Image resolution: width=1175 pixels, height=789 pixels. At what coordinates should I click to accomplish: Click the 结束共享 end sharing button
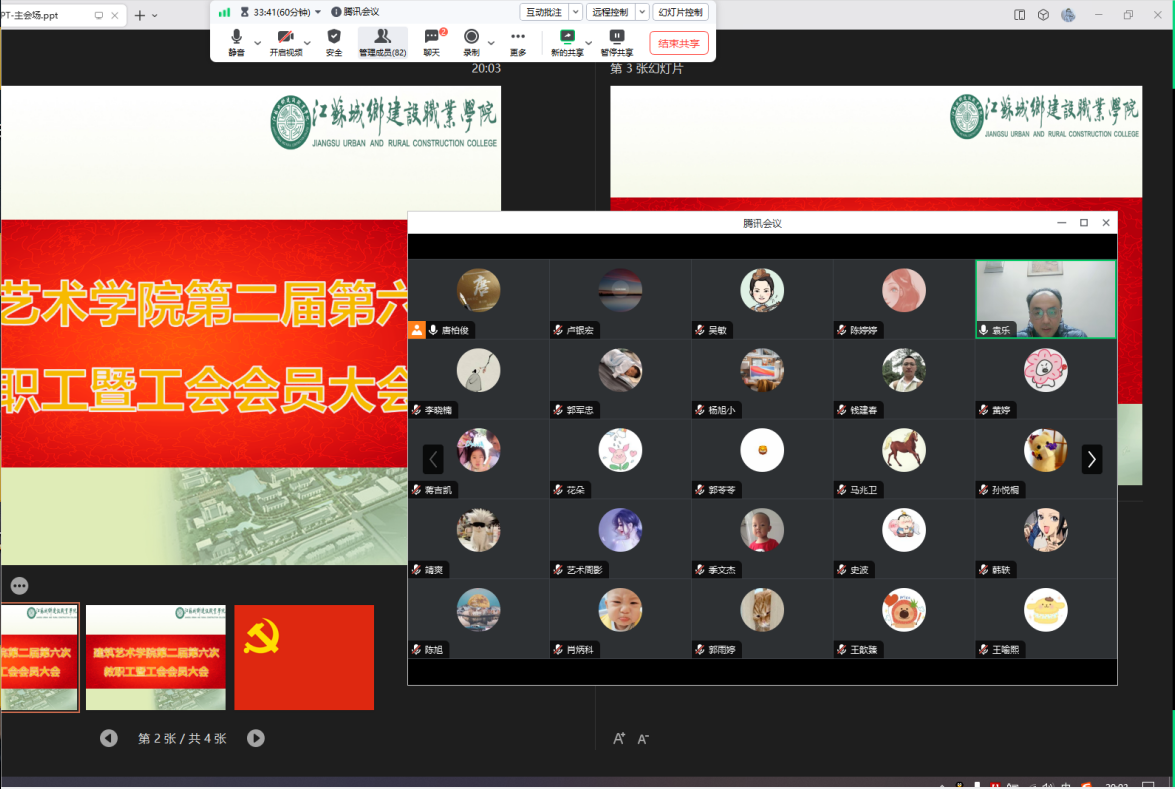coord(679,43)
